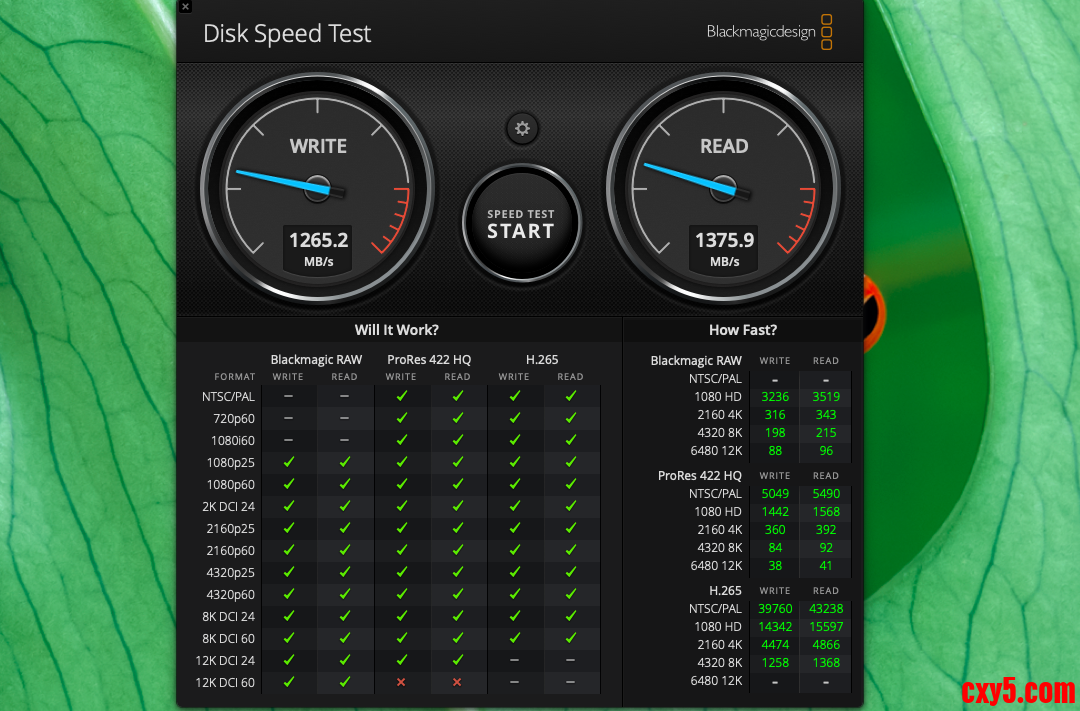Click the 'ProRes 422 HQ' section label in How Fast
Screen dimensions: 1080x711
(700, 476)
